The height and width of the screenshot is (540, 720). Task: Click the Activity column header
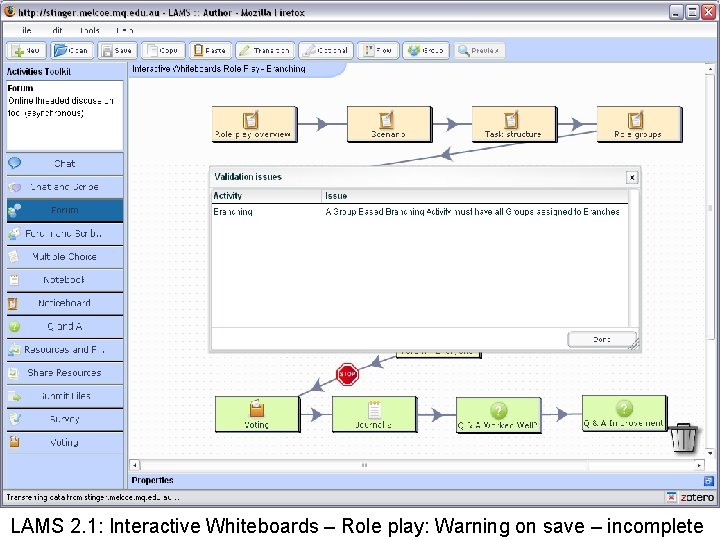pyautogui.click(x=266, y=196)
